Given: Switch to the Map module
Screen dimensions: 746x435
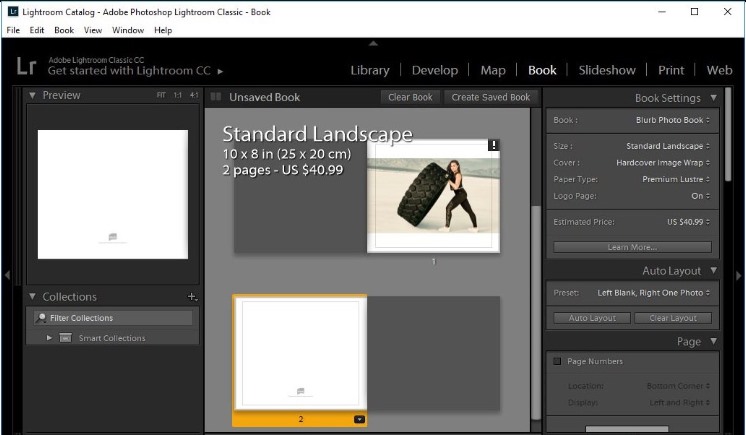Looking at the screenshot, I should (x=493, y=70).
